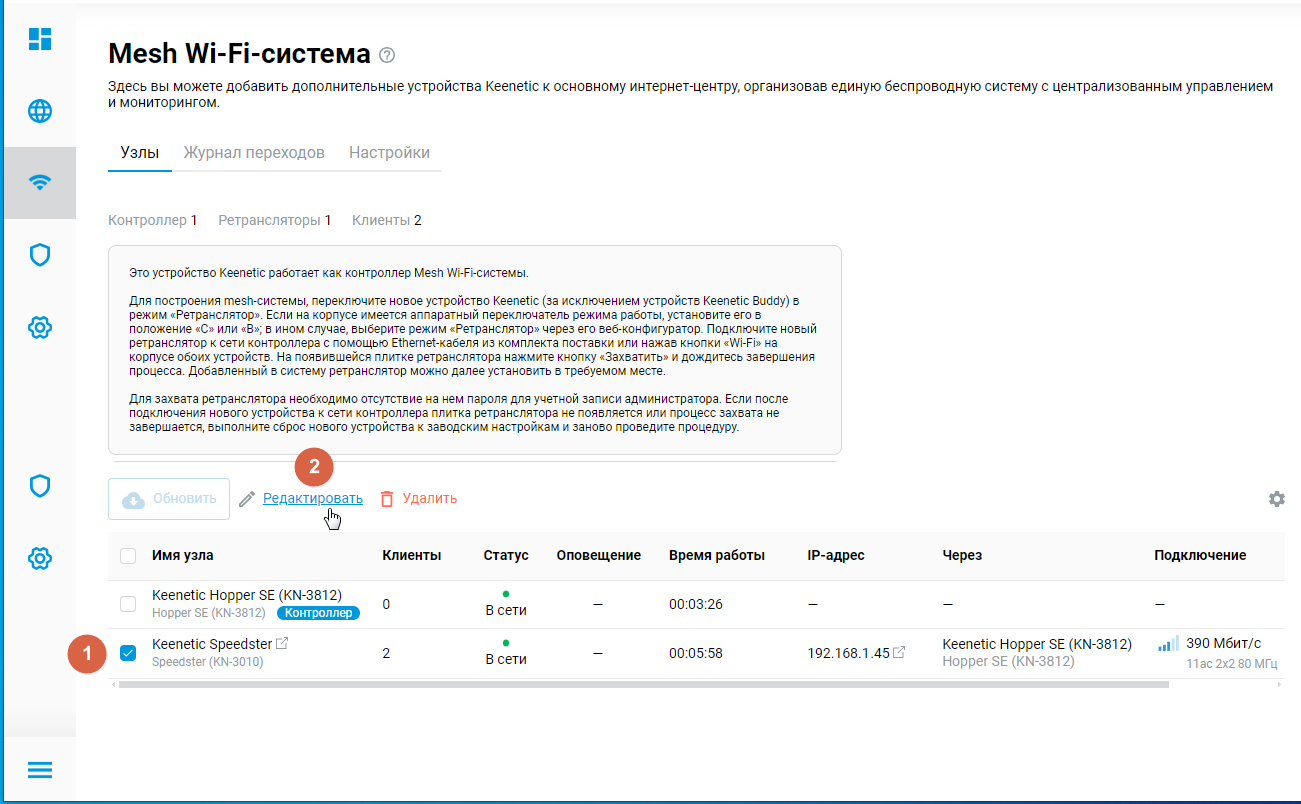
Task: Open the Internet globe icon in sidebar
Action: (40, 111)
